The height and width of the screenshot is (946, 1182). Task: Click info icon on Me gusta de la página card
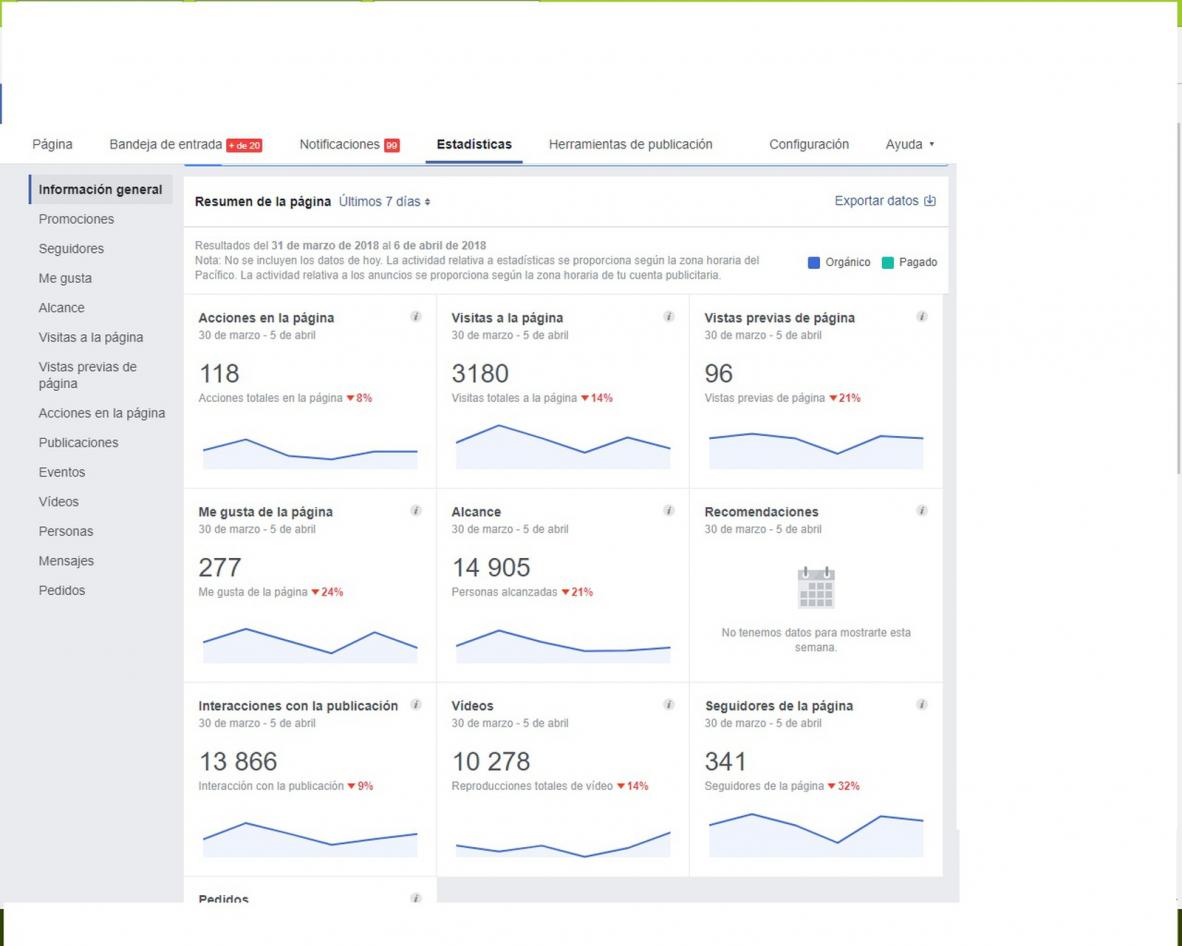[416, 510]
